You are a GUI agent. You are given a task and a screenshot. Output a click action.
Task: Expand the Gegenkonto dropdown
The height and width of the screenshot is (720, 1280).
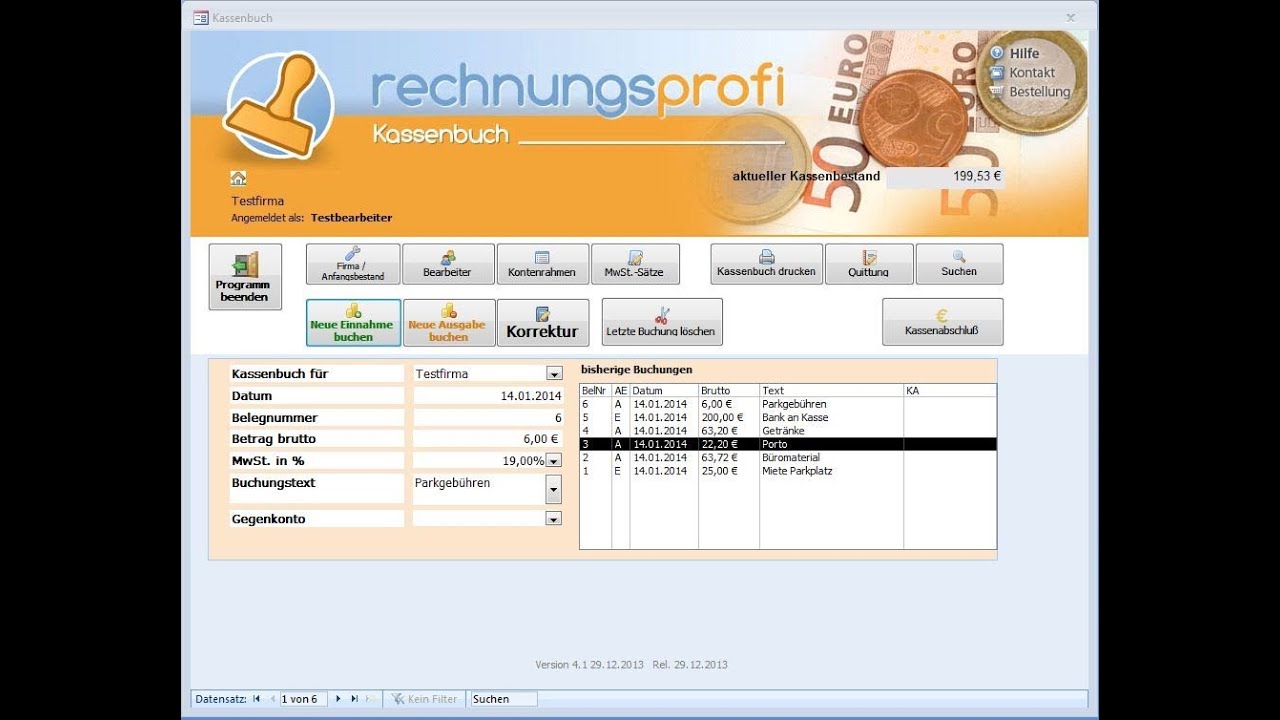pos(553,519)
